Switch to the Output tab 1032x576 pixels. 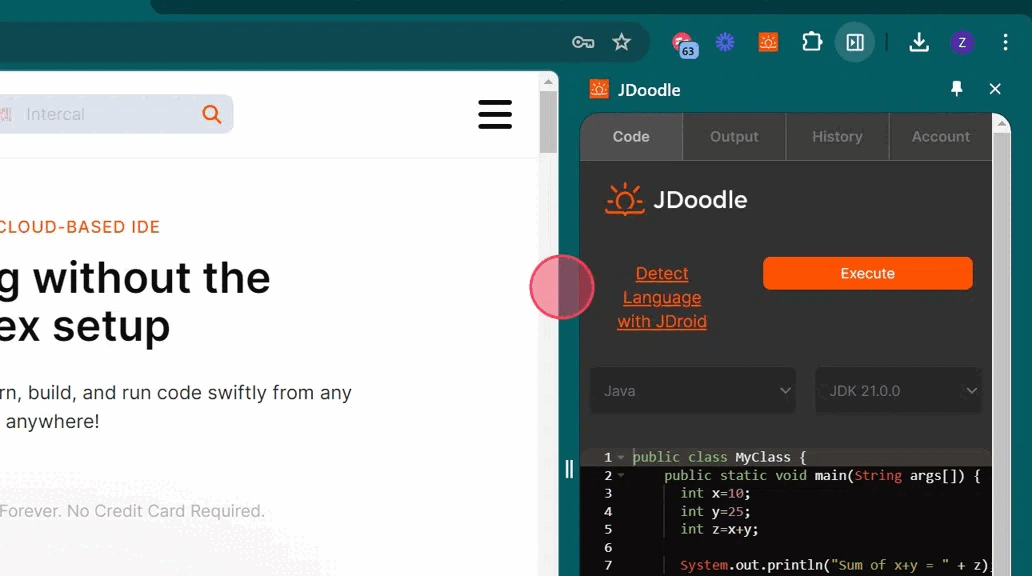pos(734,137)
